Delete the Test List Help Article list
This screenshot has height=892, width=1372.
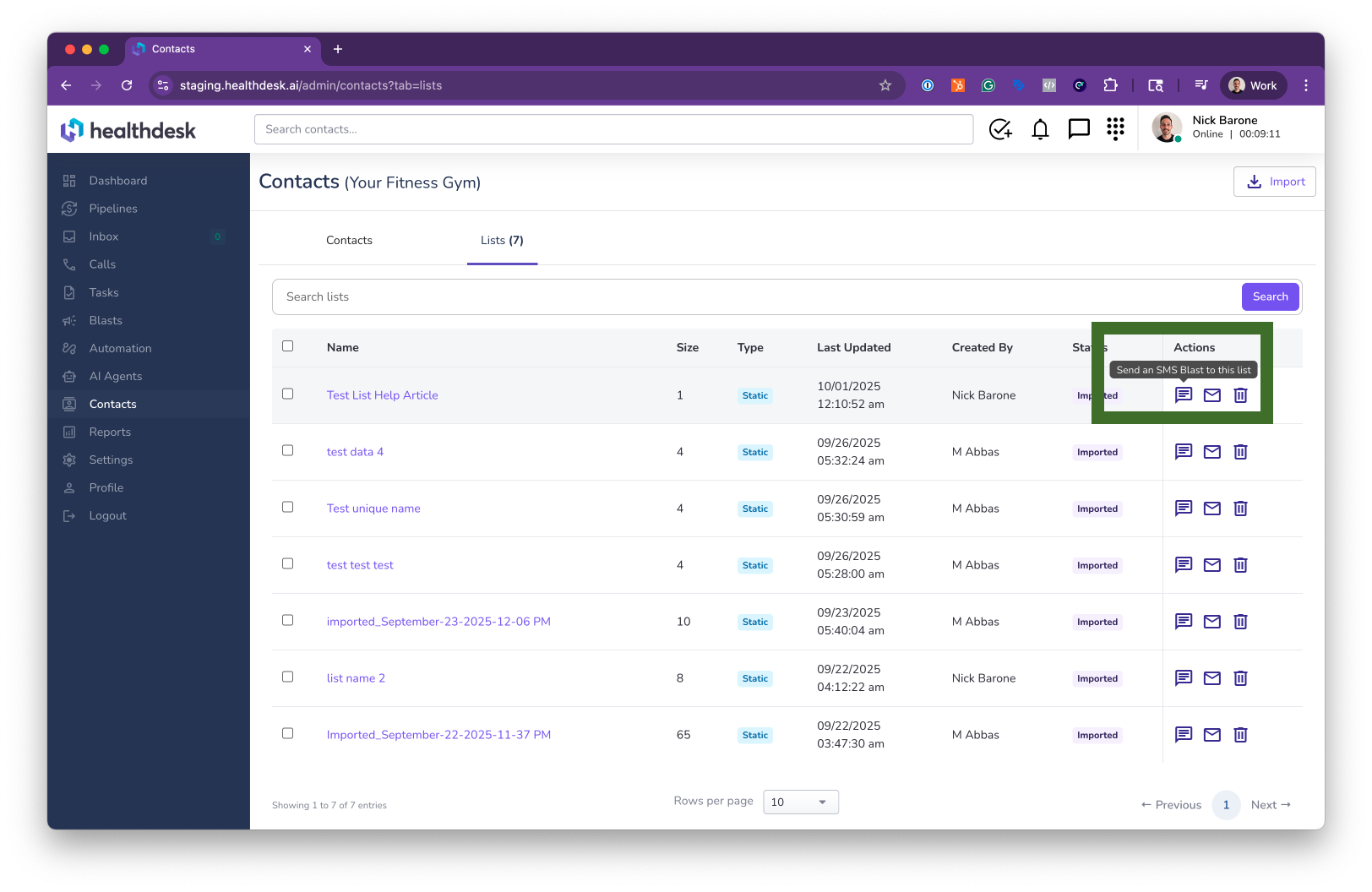1240,395
